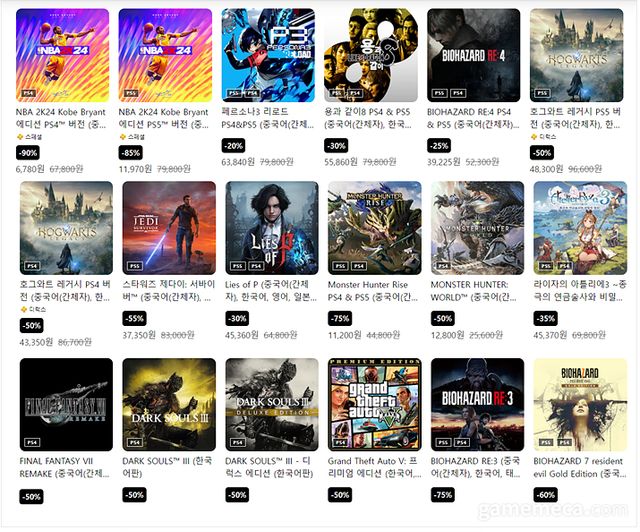Image resolution: width=640 pixels, height=532 pixels.
Task: Open the BIOHAZARD RE:3 cover image
Action: (x=478, y=405)
